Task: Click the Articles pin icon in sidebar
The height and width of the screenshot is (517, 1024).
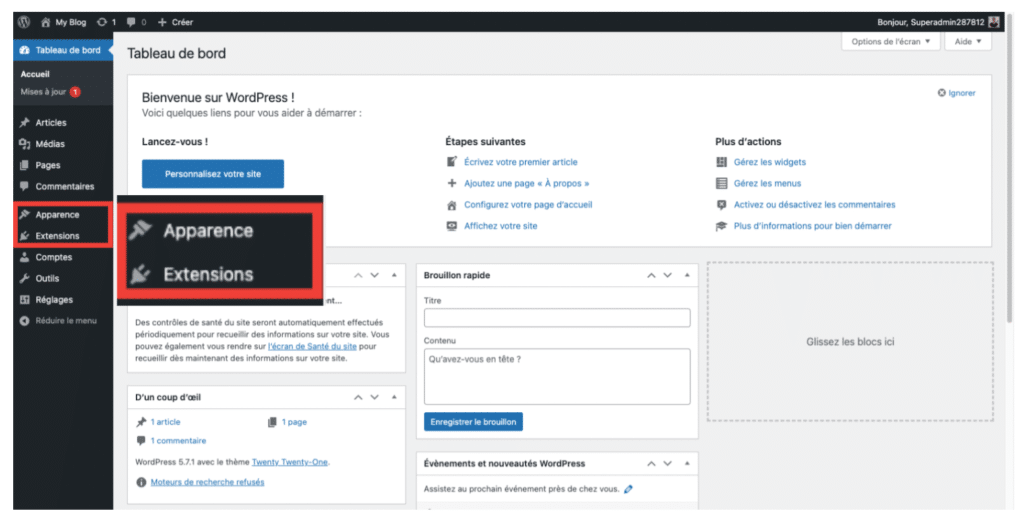Action: [x=25, y=123]
